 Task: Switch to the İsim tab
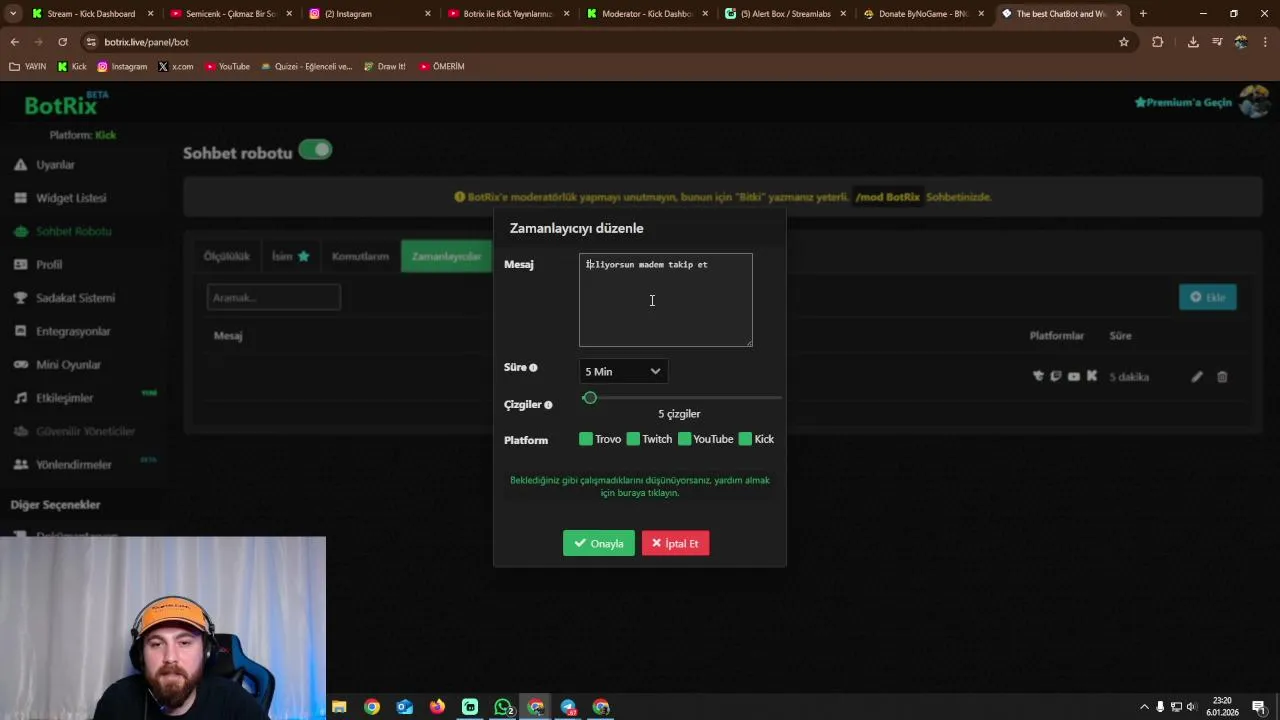(x=290, y=256)
